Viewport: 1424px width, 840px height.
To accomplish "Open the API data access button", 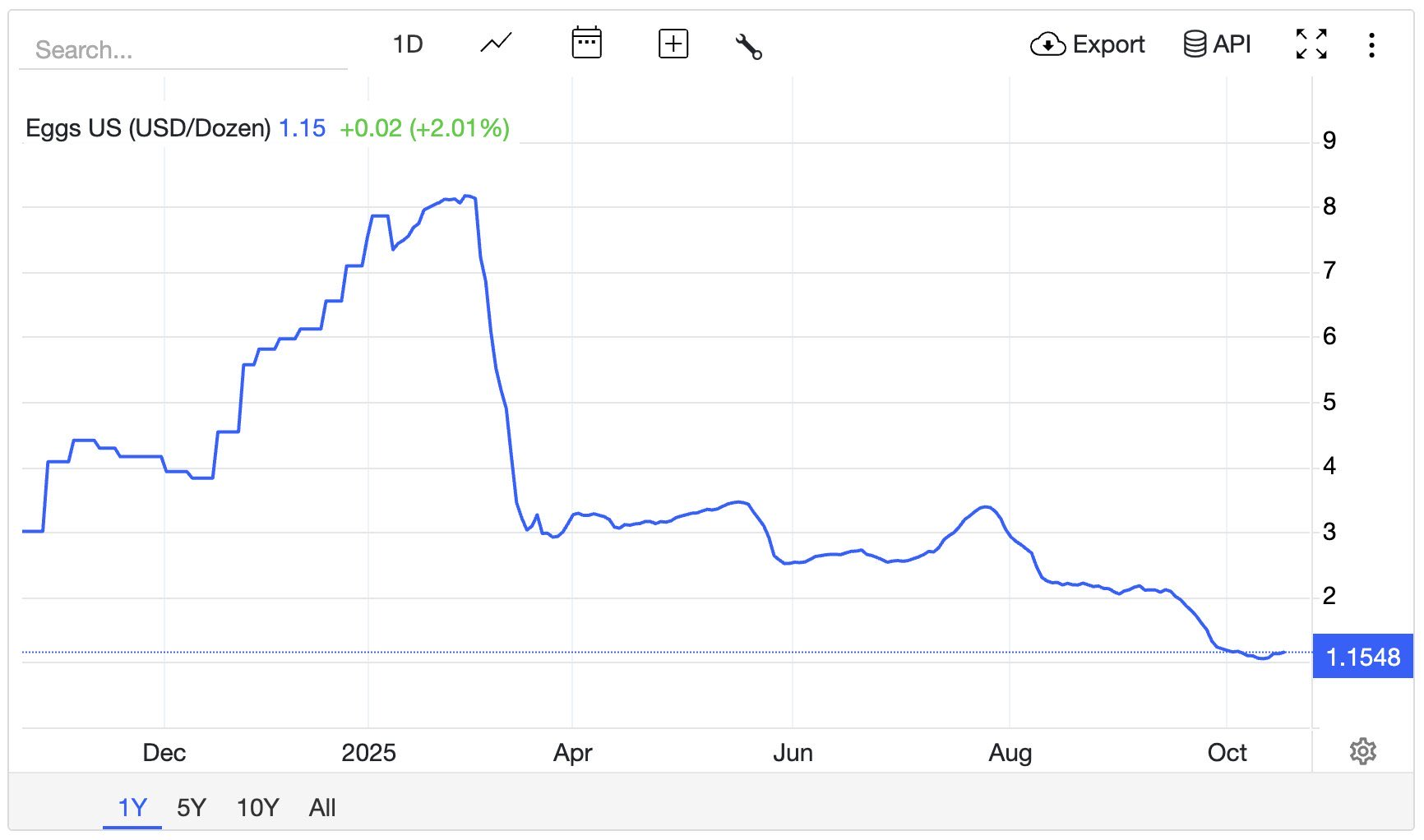I will coord(1217,44).
